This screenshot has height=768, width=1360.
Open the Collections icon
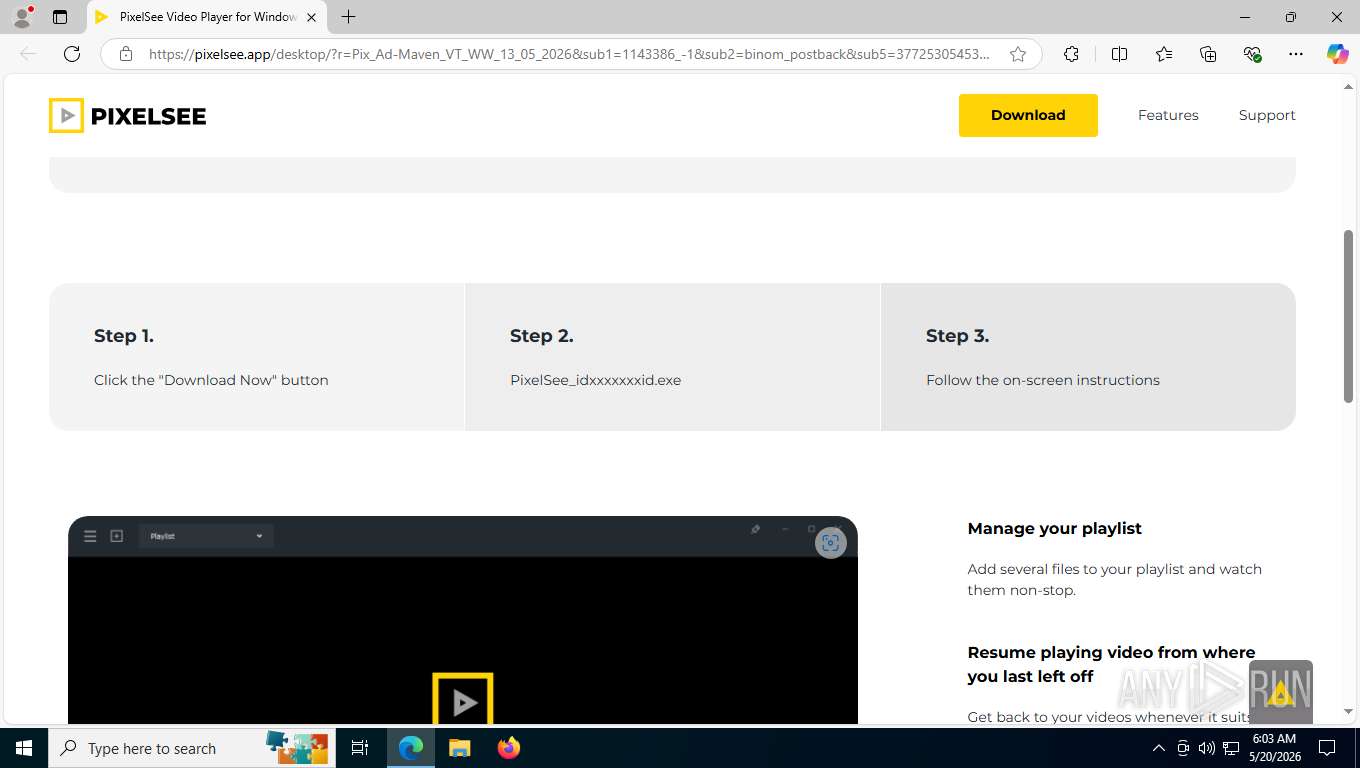[1208, 54]
